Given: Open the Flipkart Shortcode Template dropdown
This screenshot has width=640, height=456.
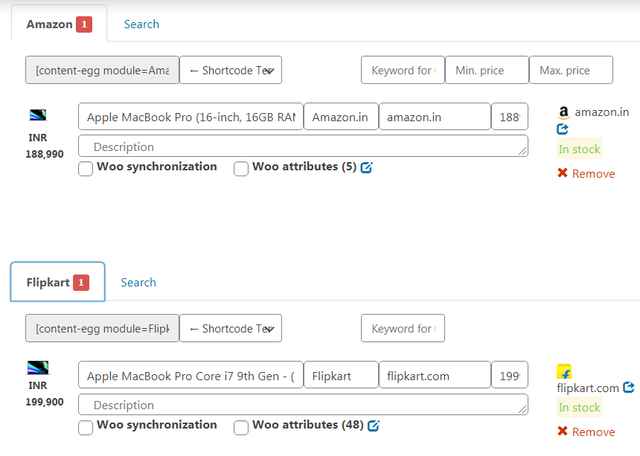Looking at the screenshot, I should (x=231, y=328).
